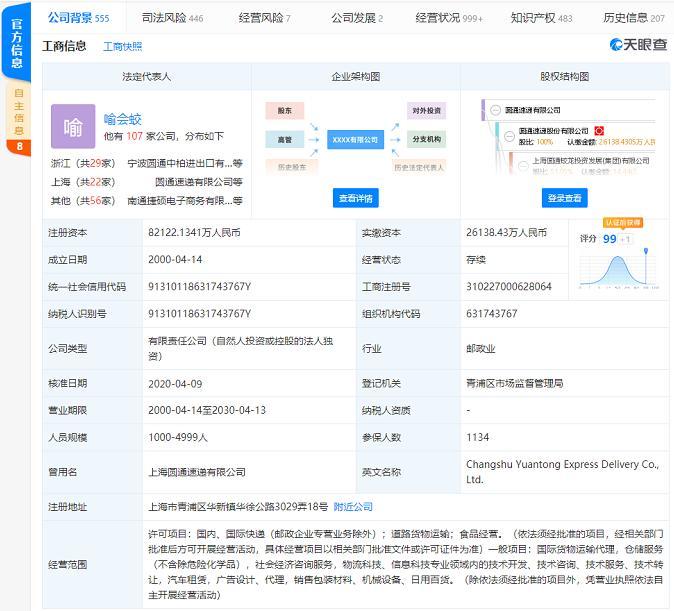Screen dimensions: 674x611
Task: Select the 公司发展 2 tab
Action: [357, 18]
